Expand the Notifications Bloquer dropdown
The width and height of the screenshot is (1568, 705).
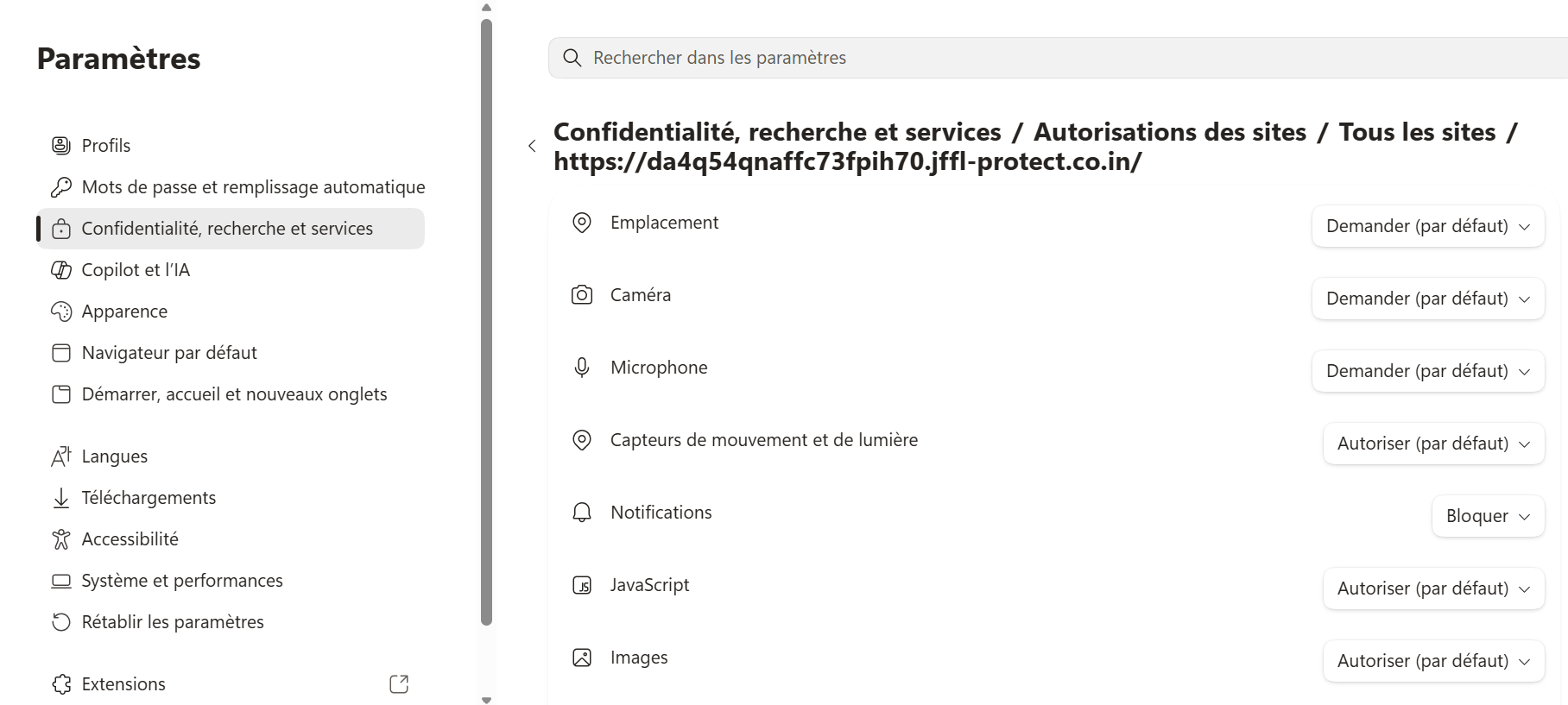point(1488,516)
